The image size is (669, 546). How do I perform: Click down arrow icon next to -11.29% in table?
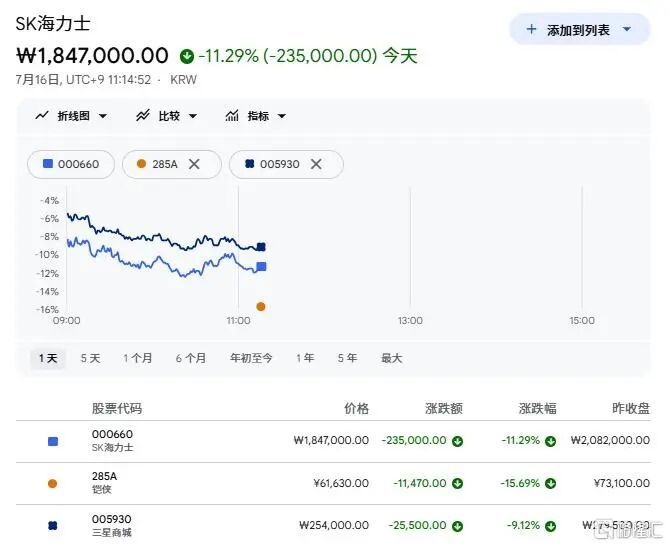[x=550, y=441]
